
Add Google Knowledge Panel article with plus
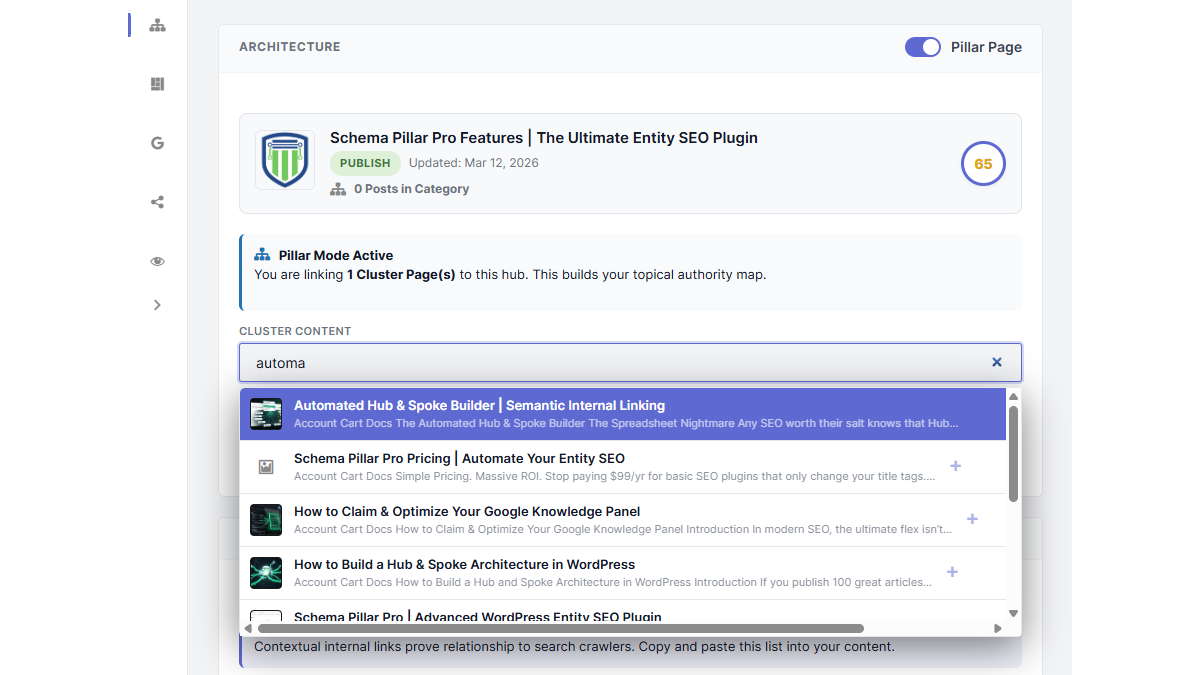point(972,519)
